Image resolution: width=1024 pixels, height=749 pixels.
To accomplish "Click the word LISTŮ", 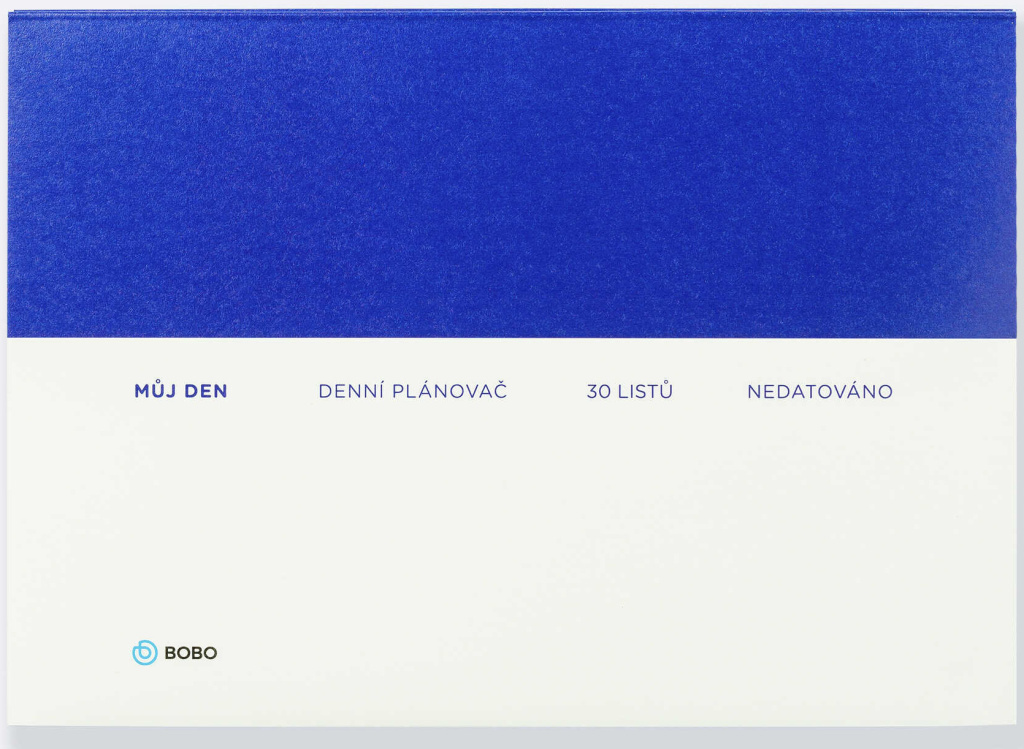I will 645,391.
